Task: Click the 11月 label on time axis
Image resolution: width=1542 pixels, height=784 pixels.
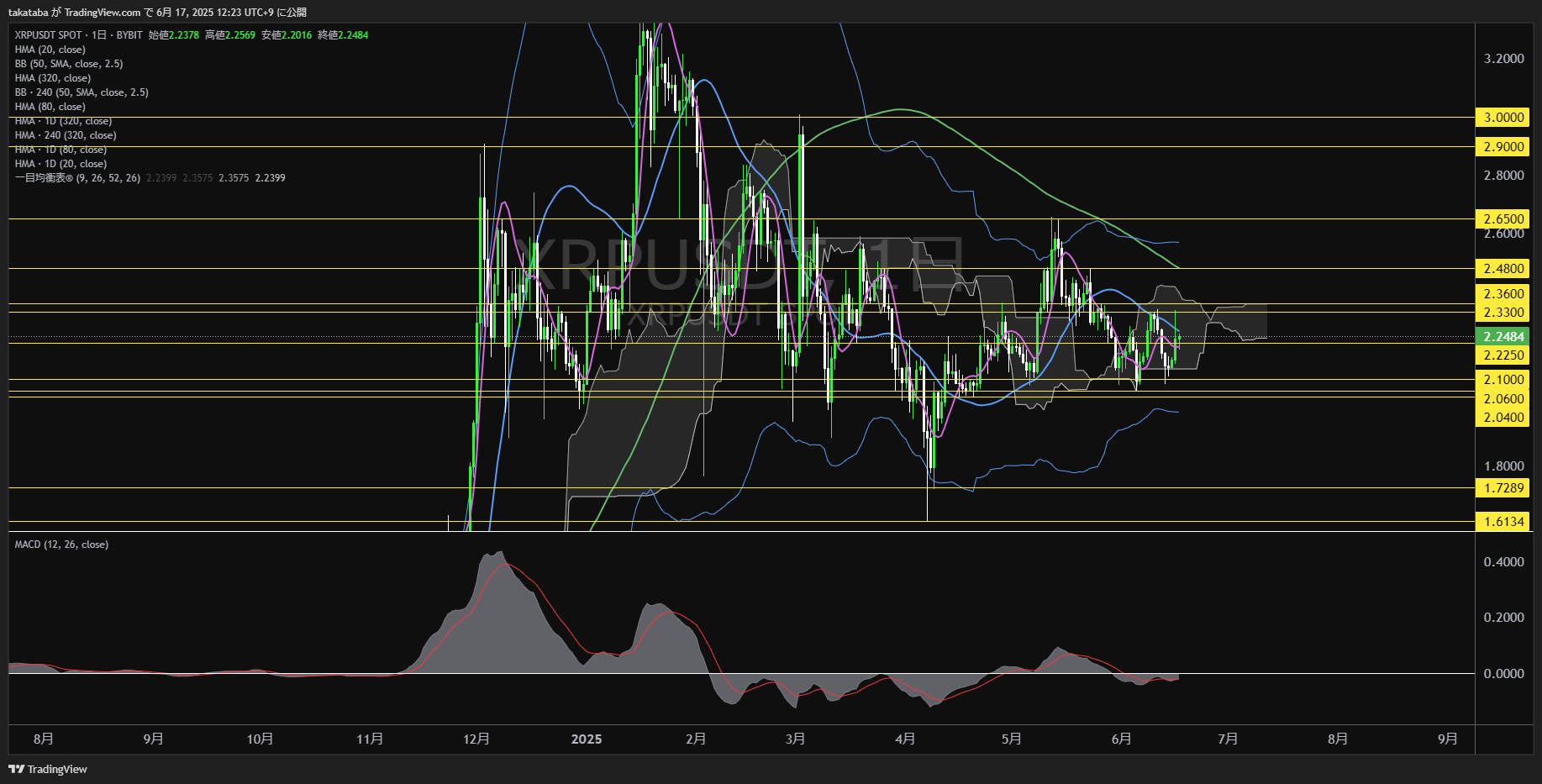Action: click(370, 739)
